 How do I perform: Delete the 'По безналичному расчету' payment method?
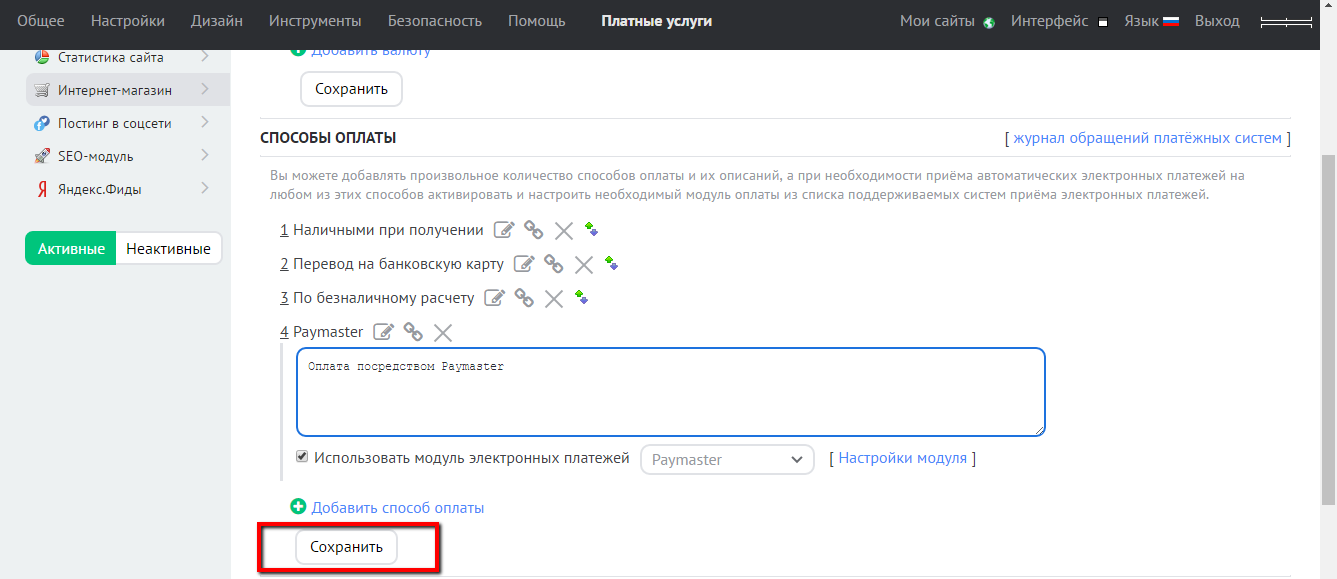(x=554, y=298)
